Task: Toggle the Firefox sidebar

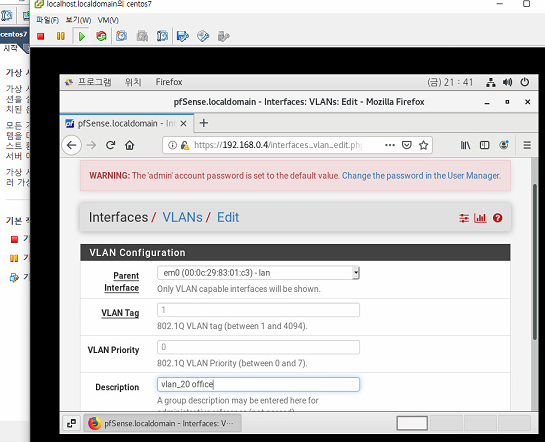Action: pos(484,145)
